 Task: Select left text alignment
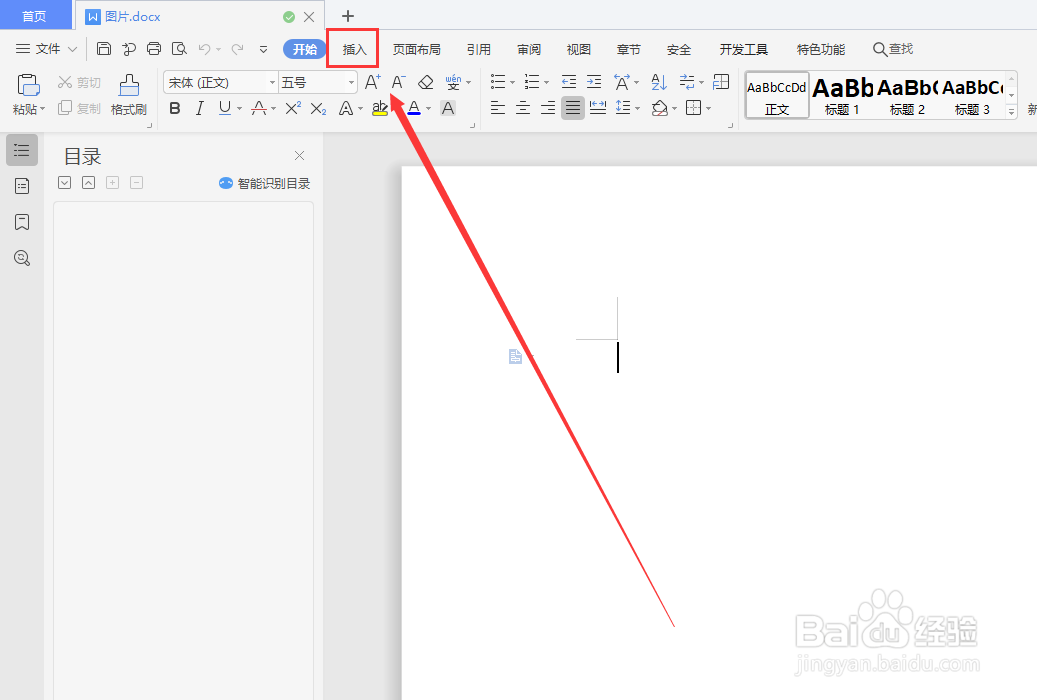coord(498,108)
